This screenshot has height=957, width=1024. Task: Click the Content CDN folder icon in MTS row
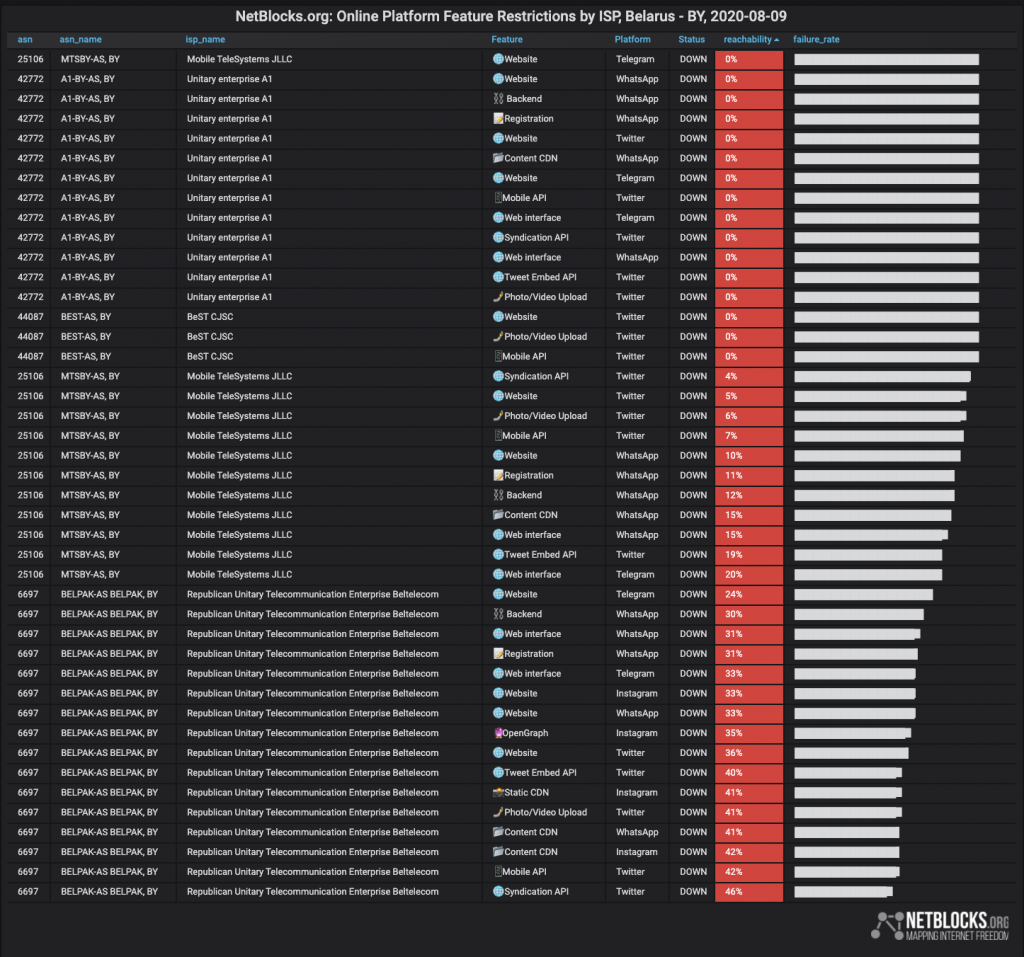[x=498, y=515]
